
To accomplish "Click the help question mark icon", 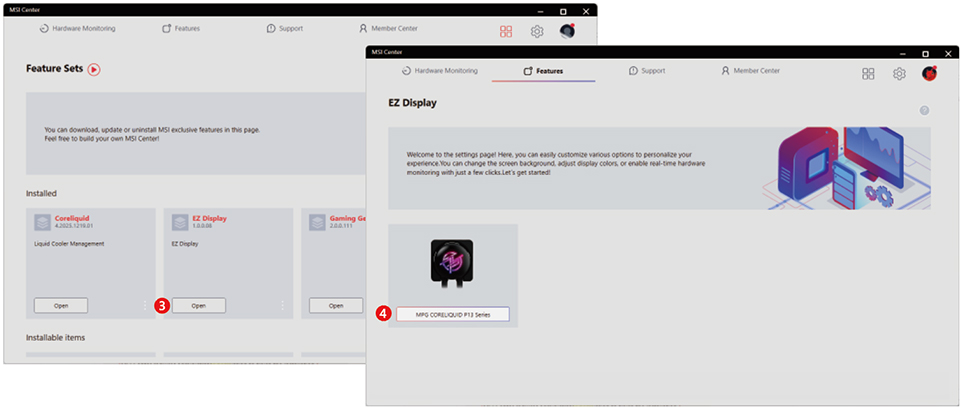I will point(924,110).
